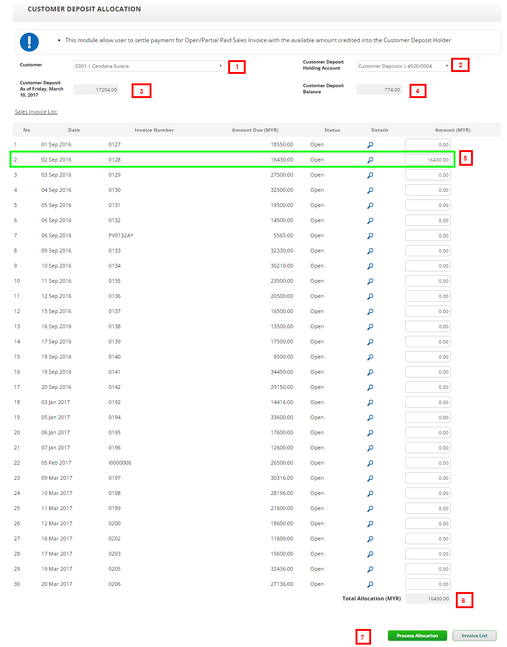Click the blue exclamation info icon
This screenshot has width=507, height=647.
click(x=29, y=42)
